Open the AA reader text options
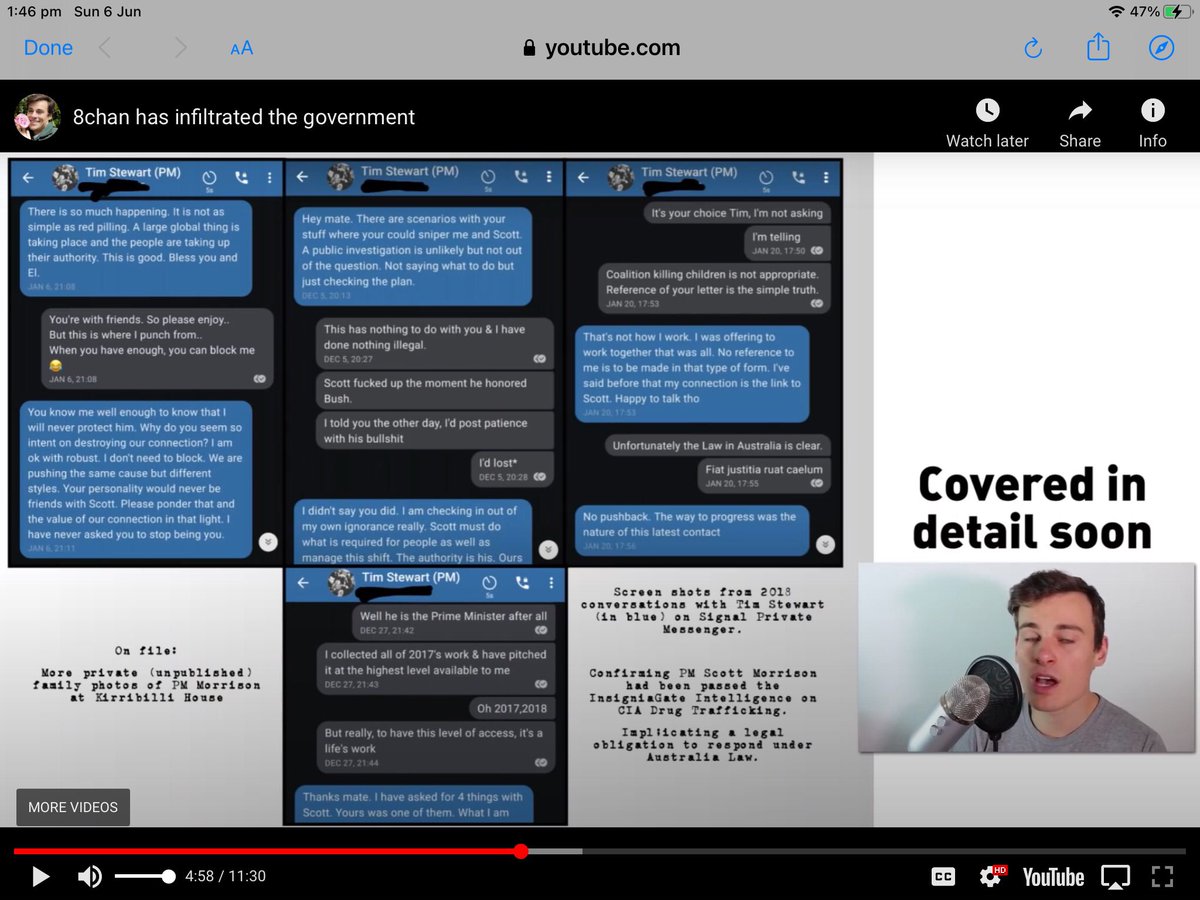Image resolution: width=1200 pixels, height=900 pixels. [x=241, y=48]
